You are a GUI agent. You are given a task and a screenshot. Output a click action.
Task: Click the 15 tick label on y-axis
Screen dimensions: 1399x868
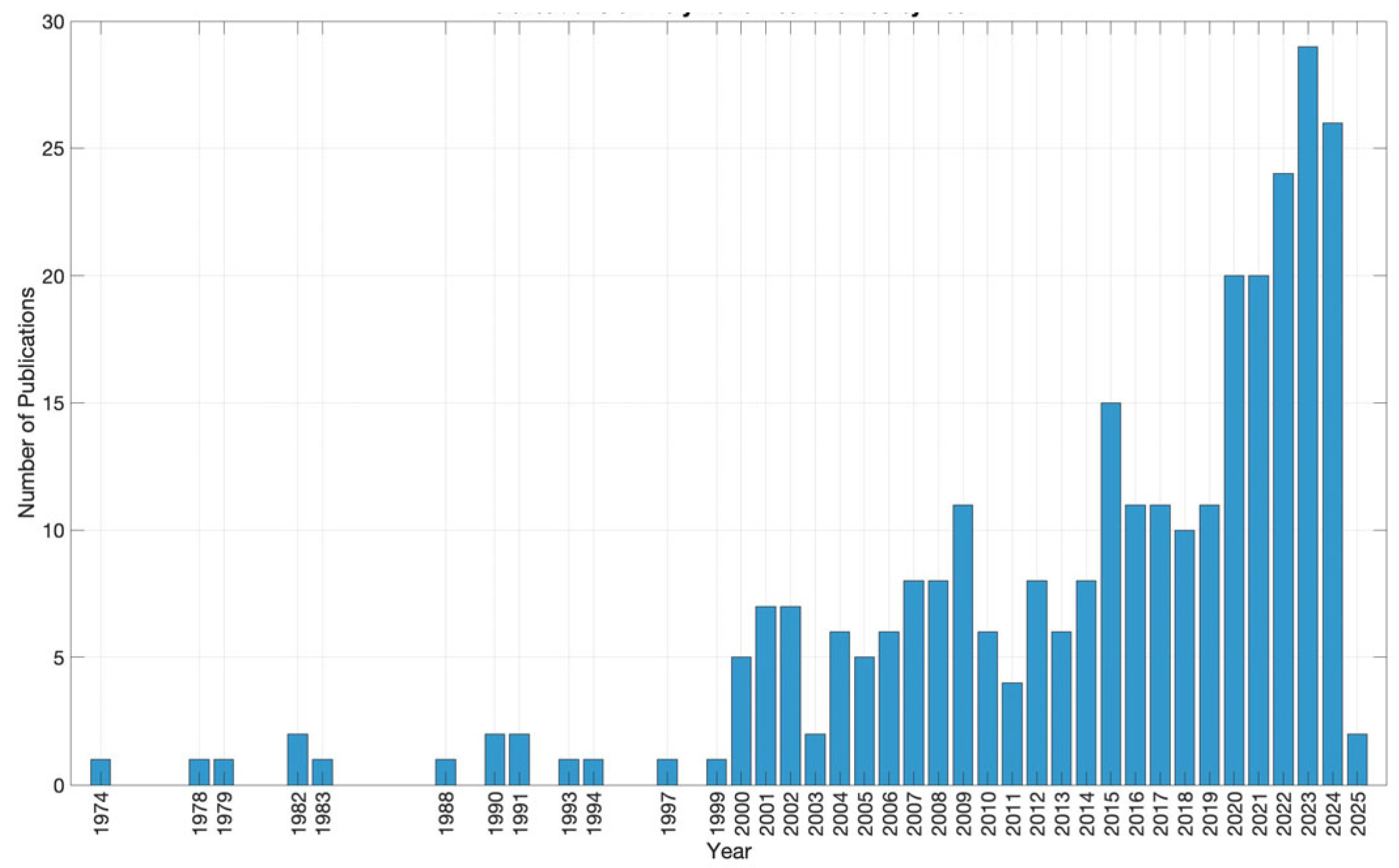tap(52, 404)
